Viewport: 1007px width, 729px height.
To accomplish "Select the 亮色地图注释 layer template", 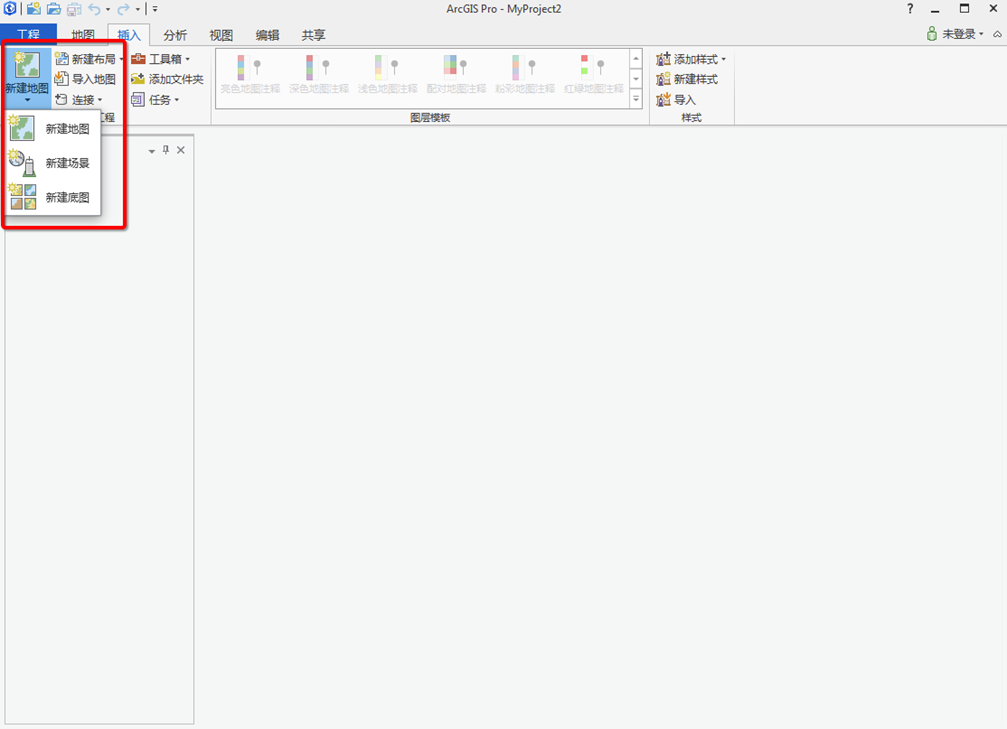I will [250, 75].
